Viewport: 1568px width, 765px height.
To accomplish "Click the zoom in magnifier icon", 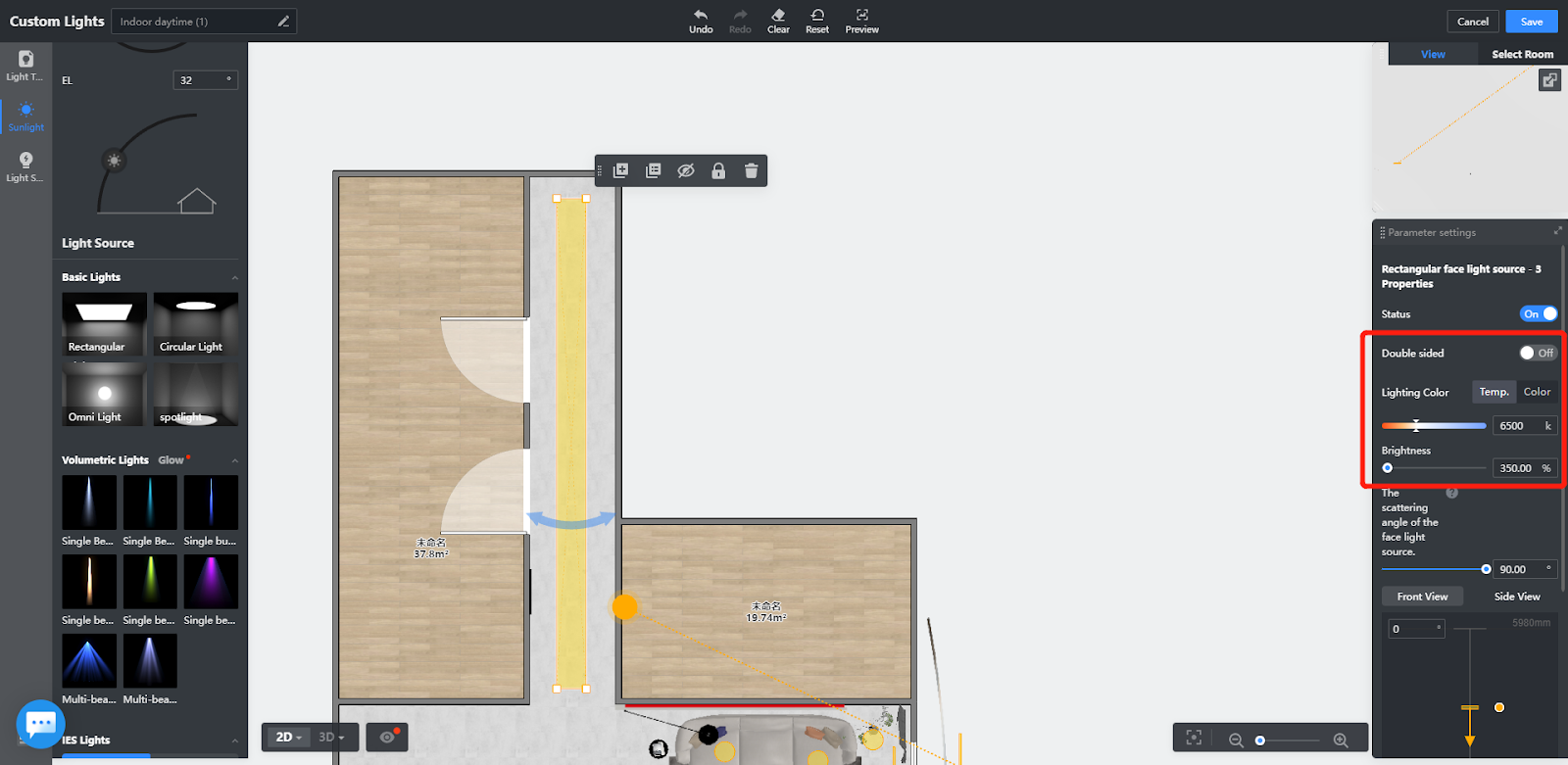I will tap(1341, 741).
